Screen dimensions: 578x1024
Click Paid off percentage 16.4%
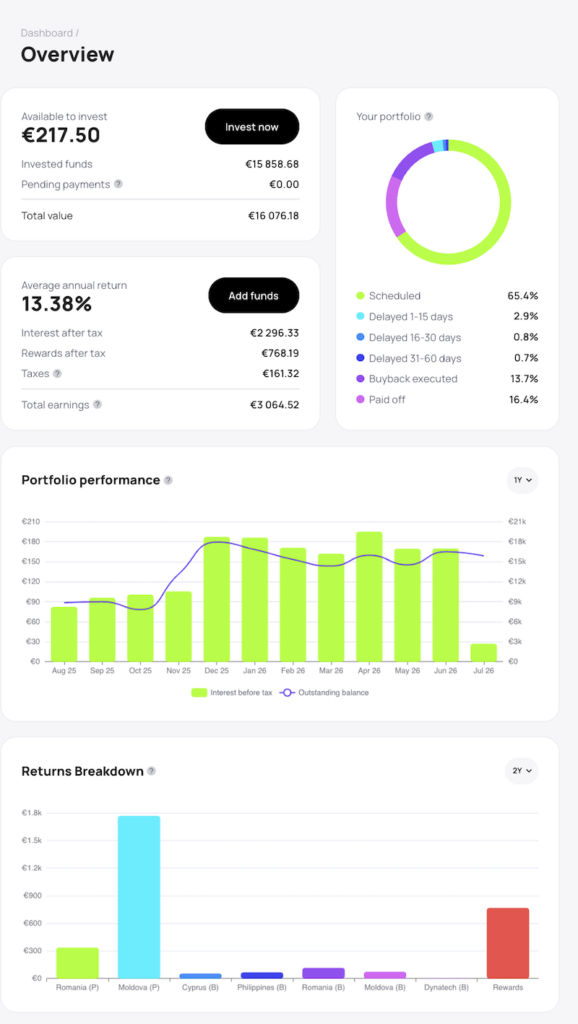coord(524,400)
